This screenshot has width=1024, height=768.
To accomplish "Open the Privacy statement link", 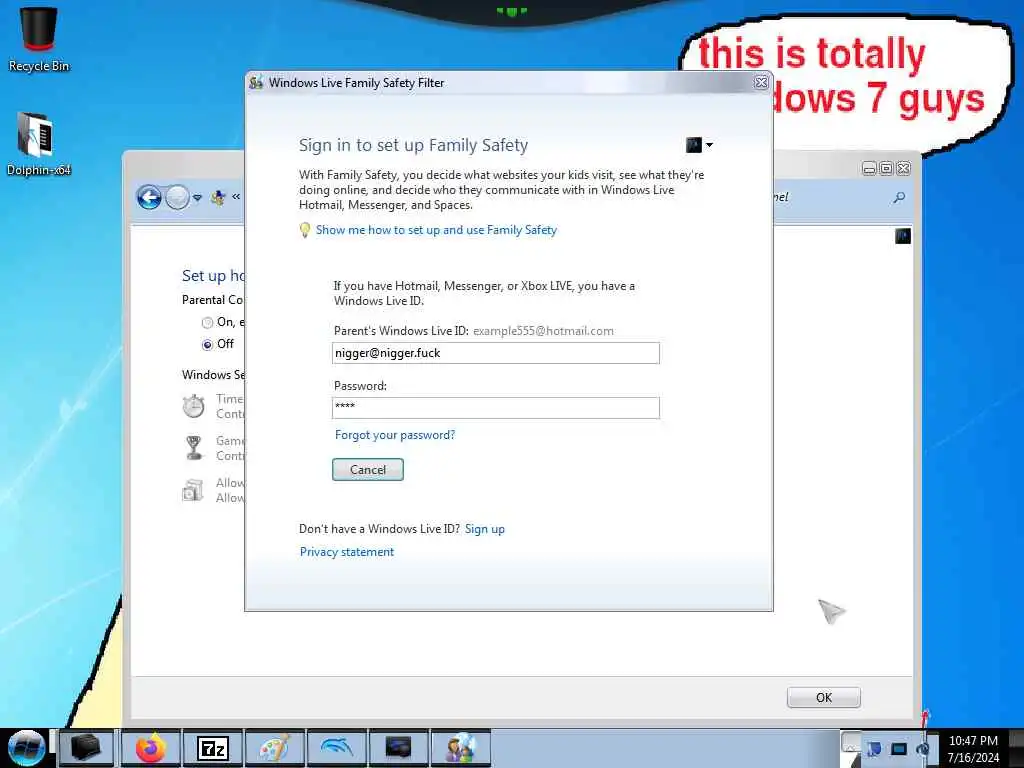I will 347,552.
